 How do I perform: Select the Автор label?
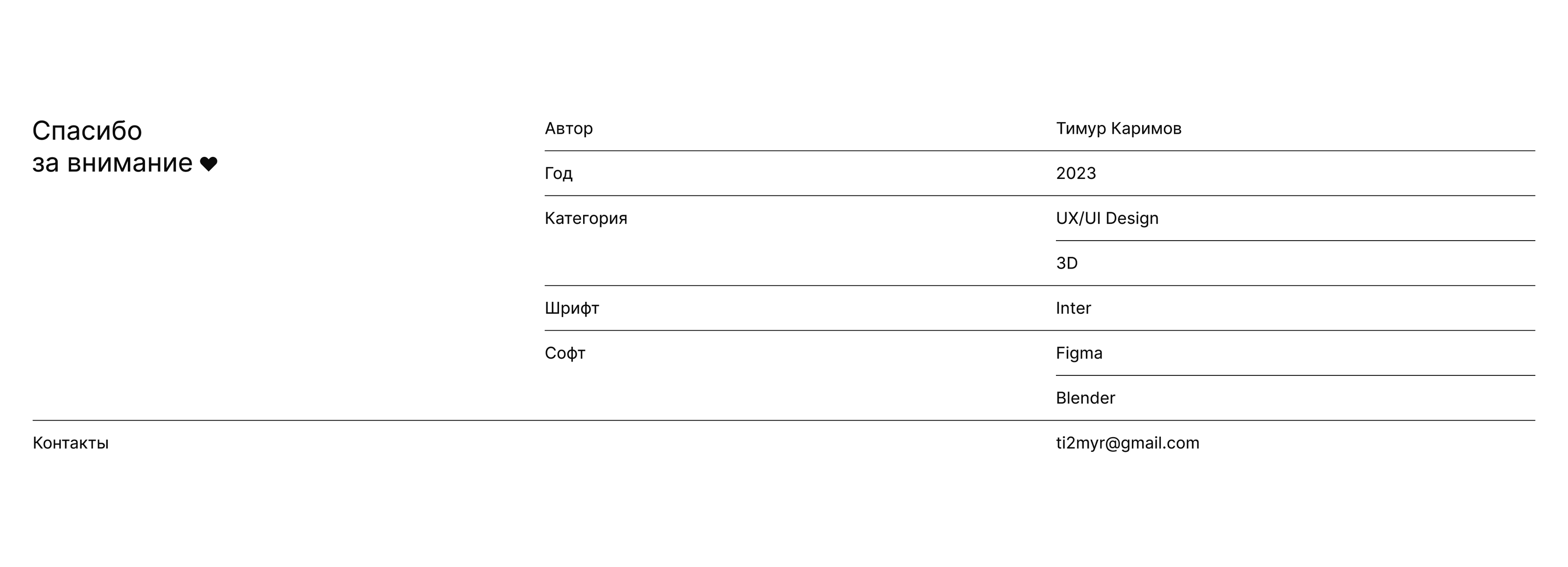pyautogui.click(x=568, y=128)
